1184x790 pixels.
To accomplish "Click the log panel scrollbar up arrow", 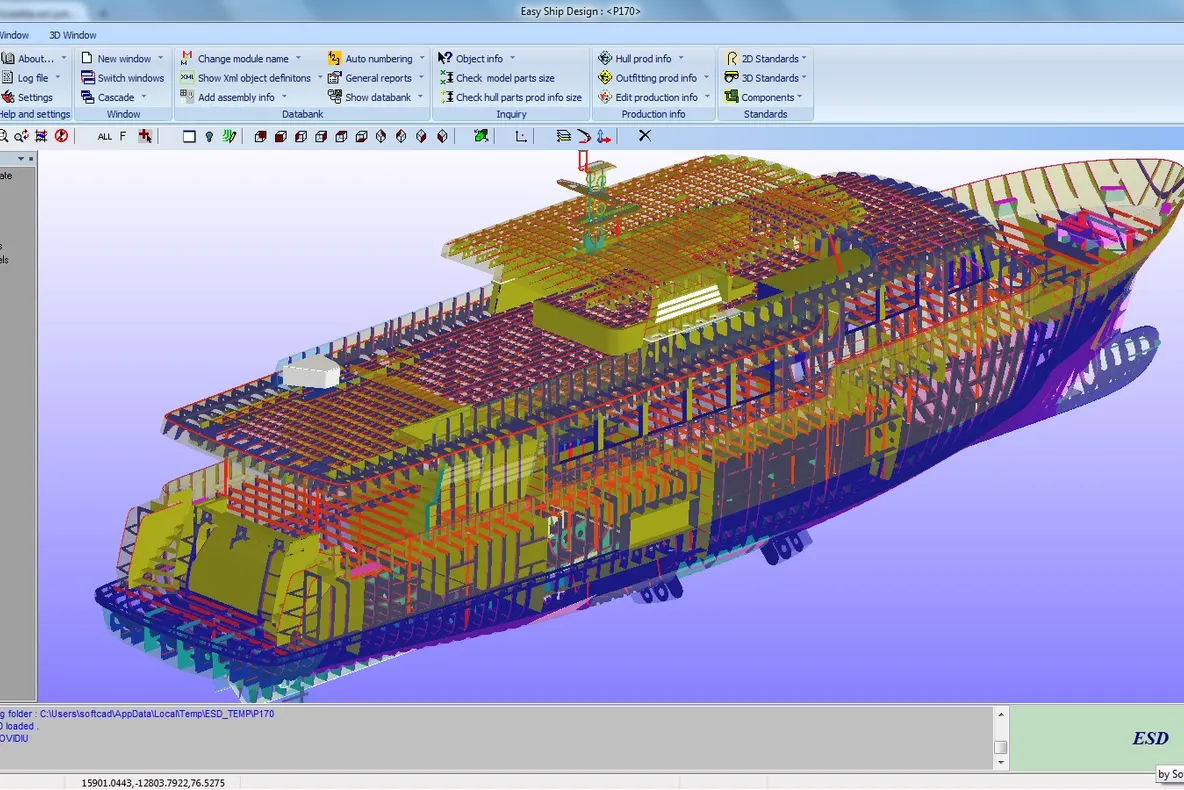I will coord(1001,714).
